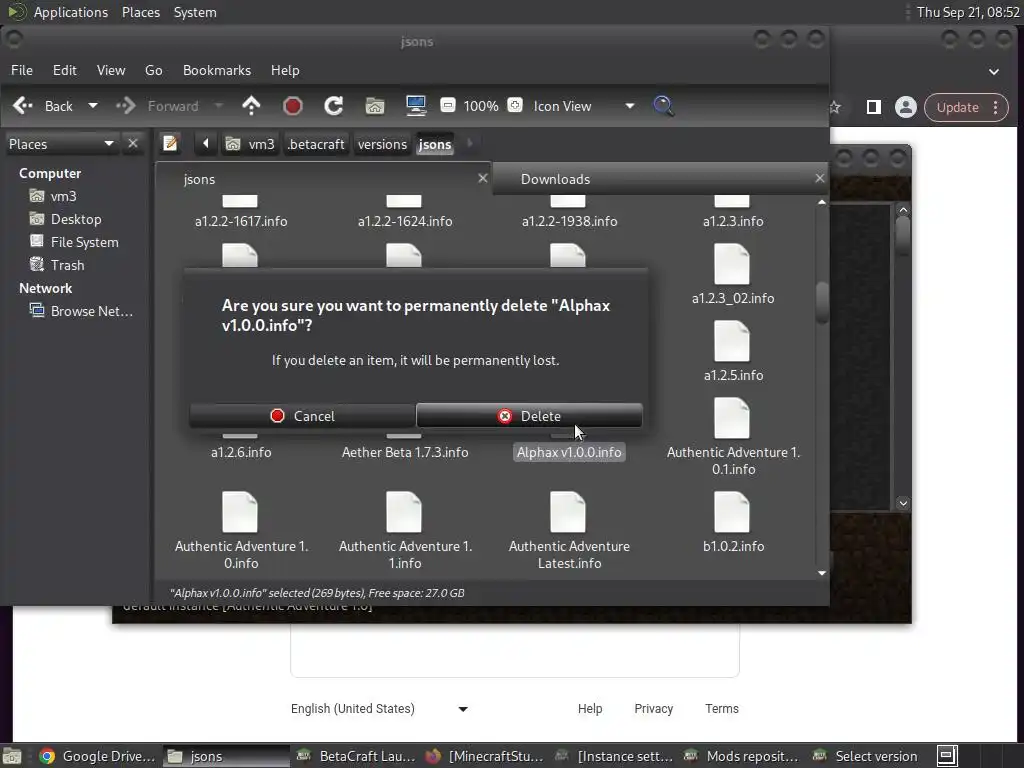The image size is (1024, 768).
Task: Open the English (United States) language dropdown
Action: point(379,709)
